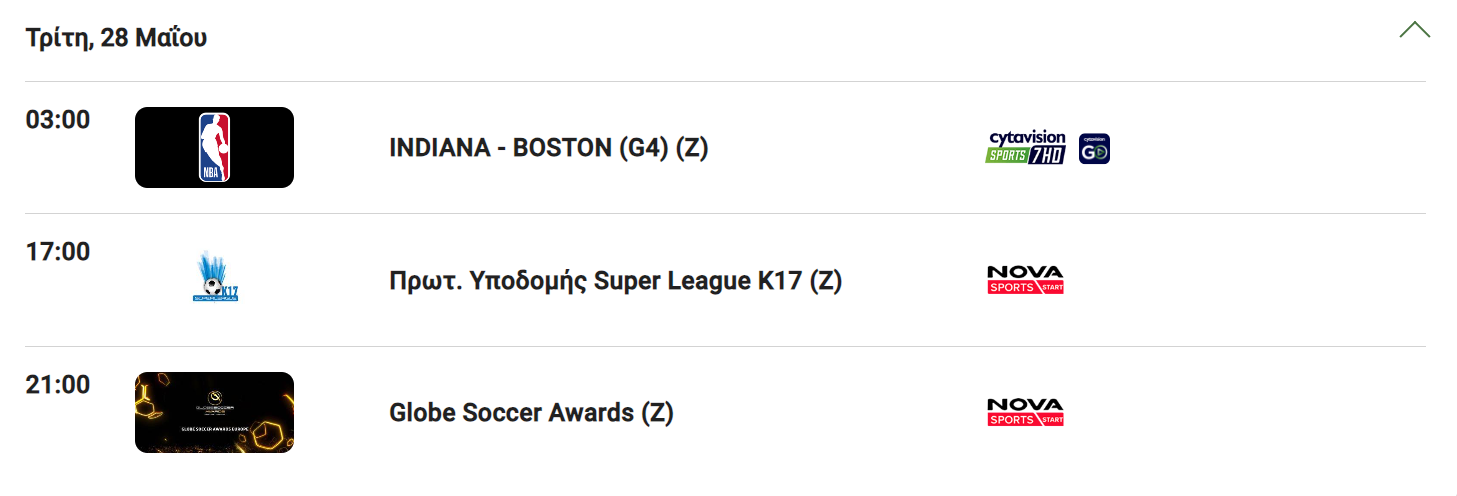Click the Cytavision GO icon

click(x=1095, y=148)
